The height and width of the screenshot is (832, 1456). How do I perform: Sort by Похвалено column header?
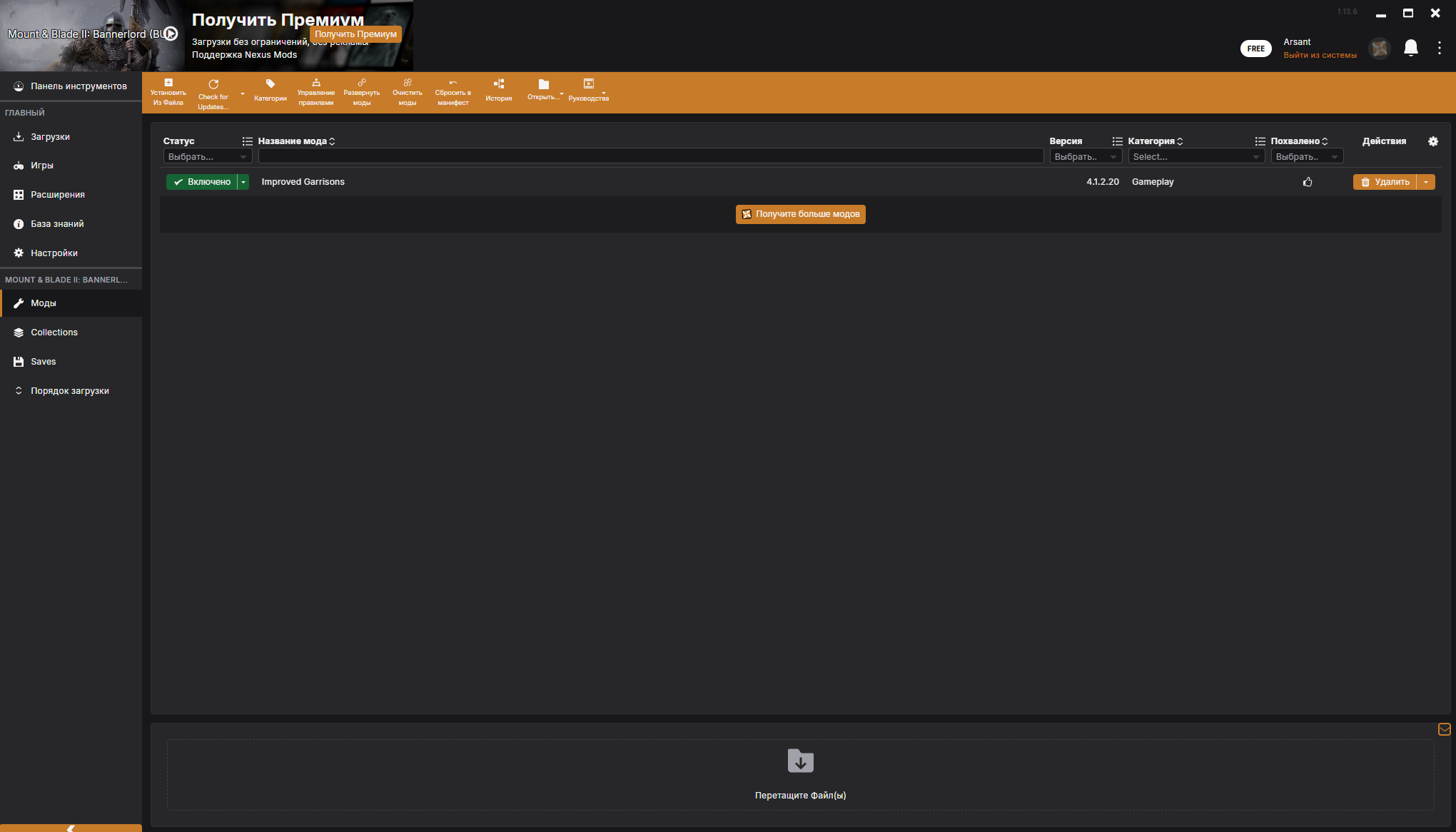(x=1299, y=141)
